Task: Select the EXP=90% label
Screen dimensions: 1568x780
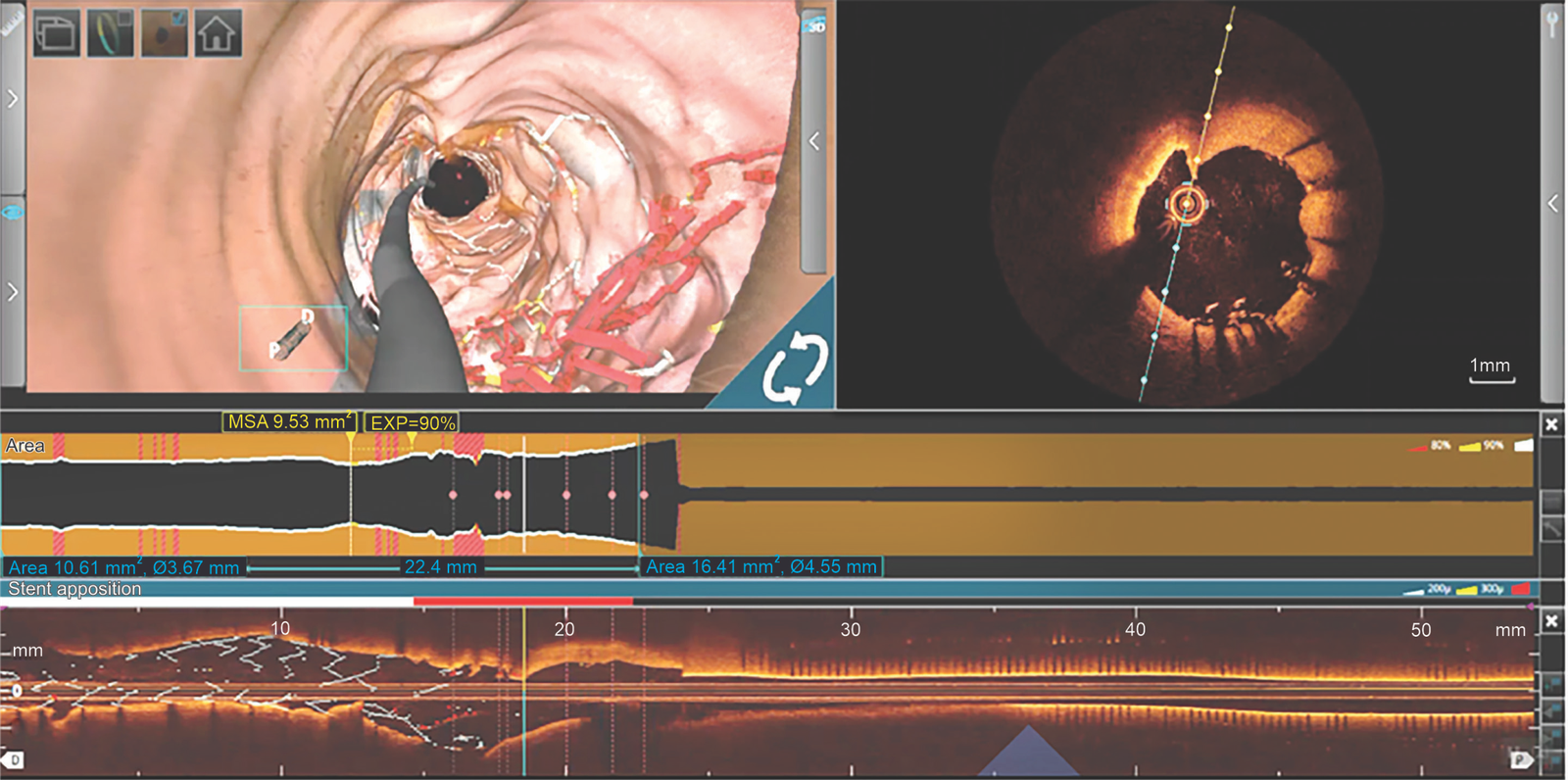Action: point(413,423)
